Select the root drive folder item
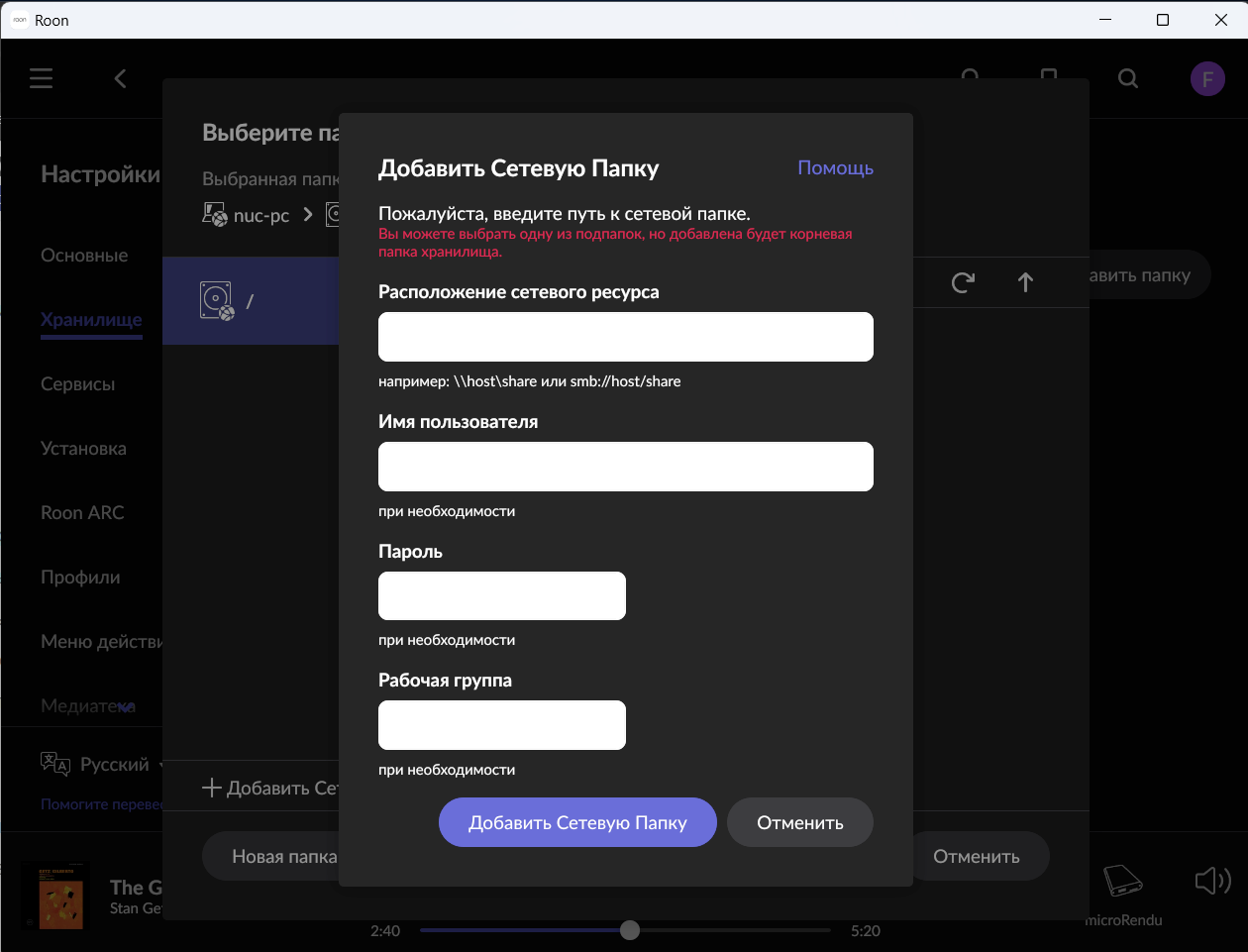 (251, 300)
